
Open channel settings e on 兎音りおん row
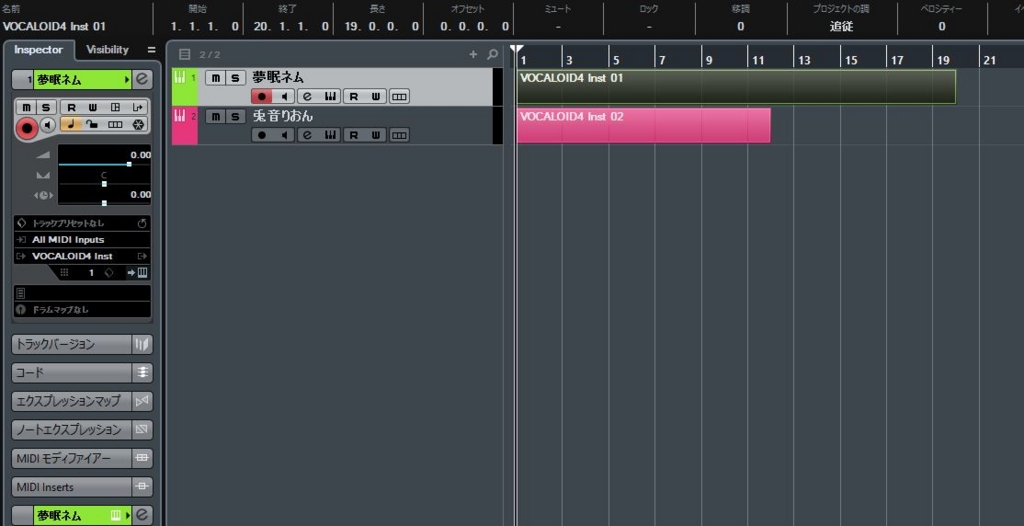[307, 135]
